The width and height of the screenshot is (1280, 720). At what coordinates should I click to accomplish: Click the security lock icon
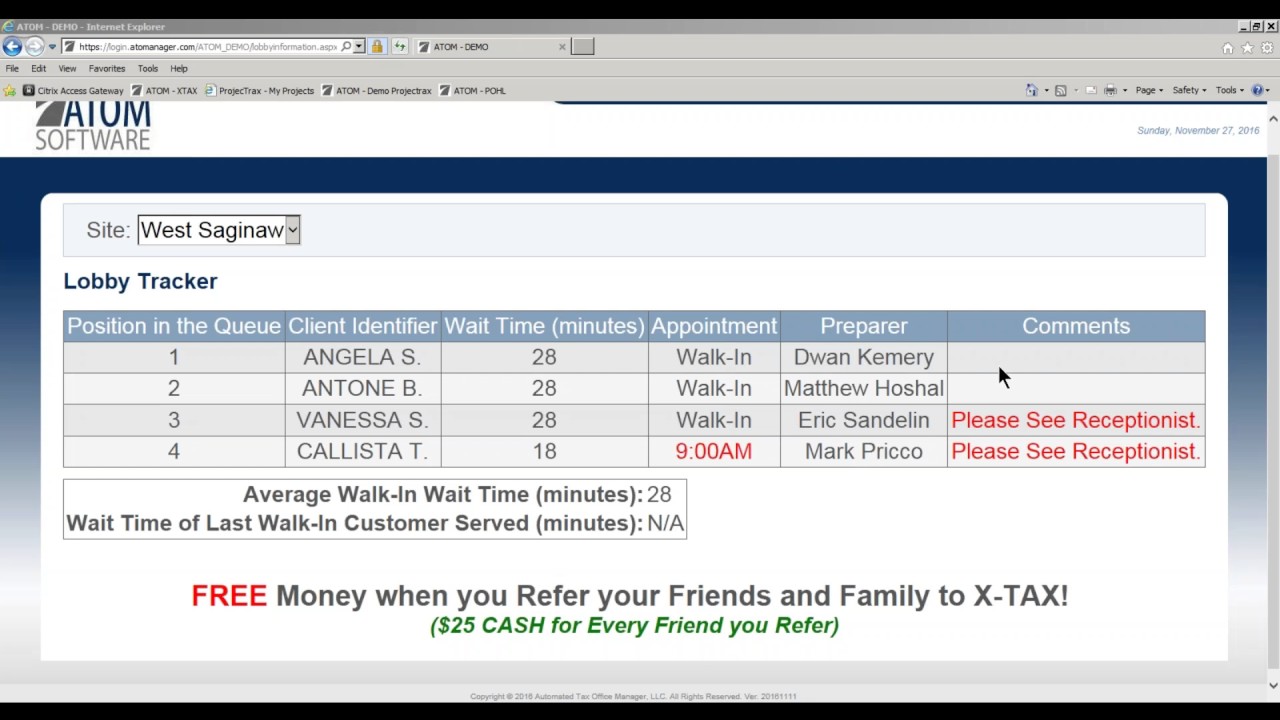(x=377, y=47)
